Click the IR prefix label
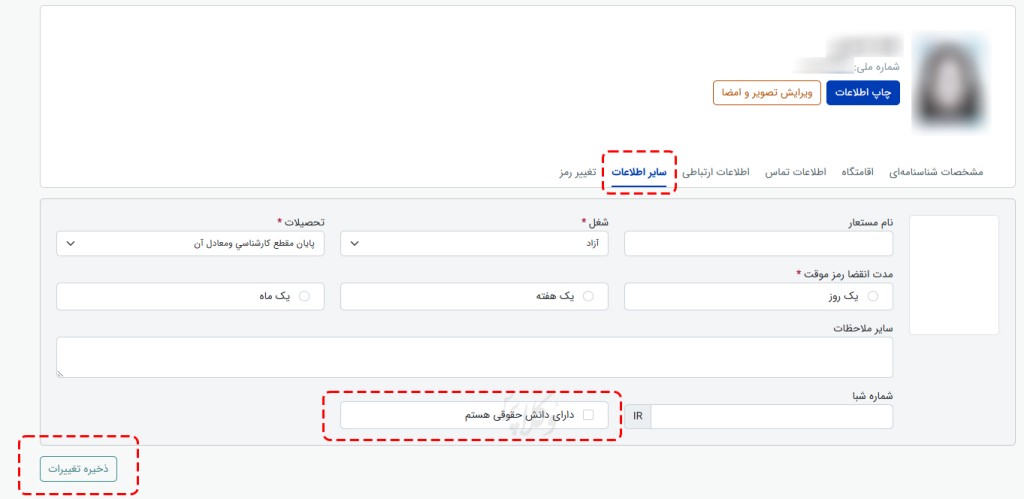Viewport: 1024px width, 499px height. pyautogui.click(x=638, y=416)
